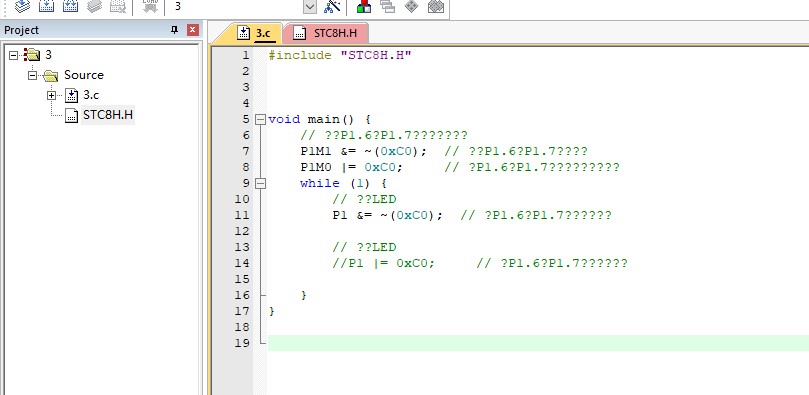Image resolution: width=809 pixels, height=395 pixels.
Task: Select STC8H.H in the project tree
Action: click(108, 115)
